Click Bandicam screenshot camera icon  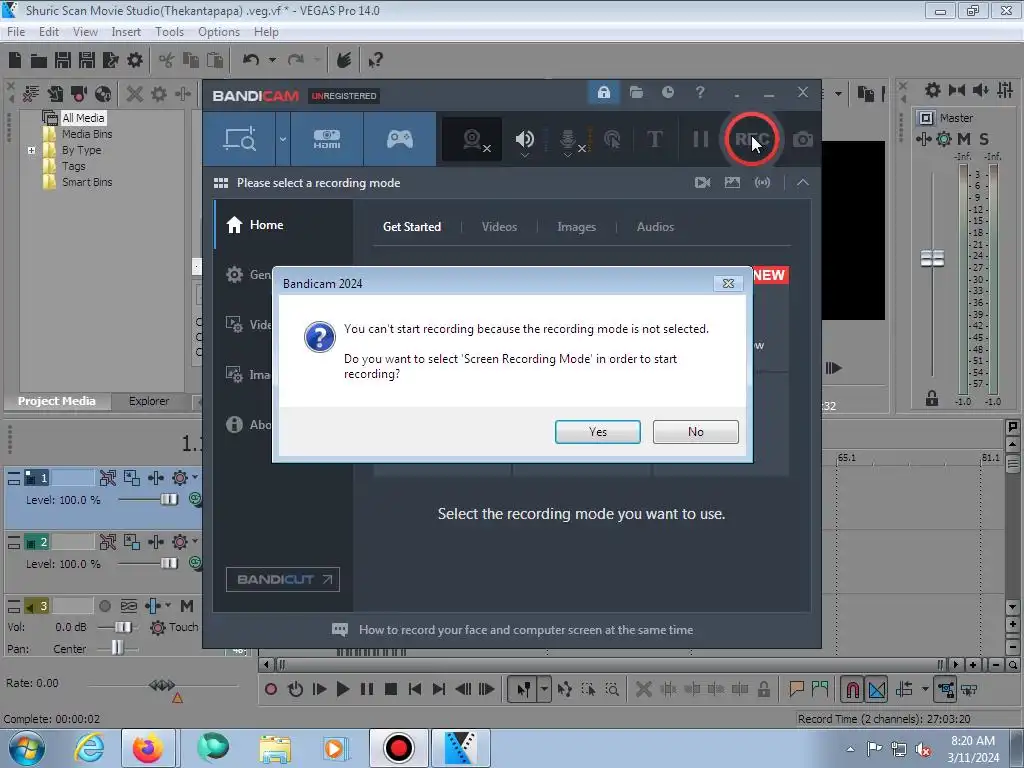[x=803, y=139]
